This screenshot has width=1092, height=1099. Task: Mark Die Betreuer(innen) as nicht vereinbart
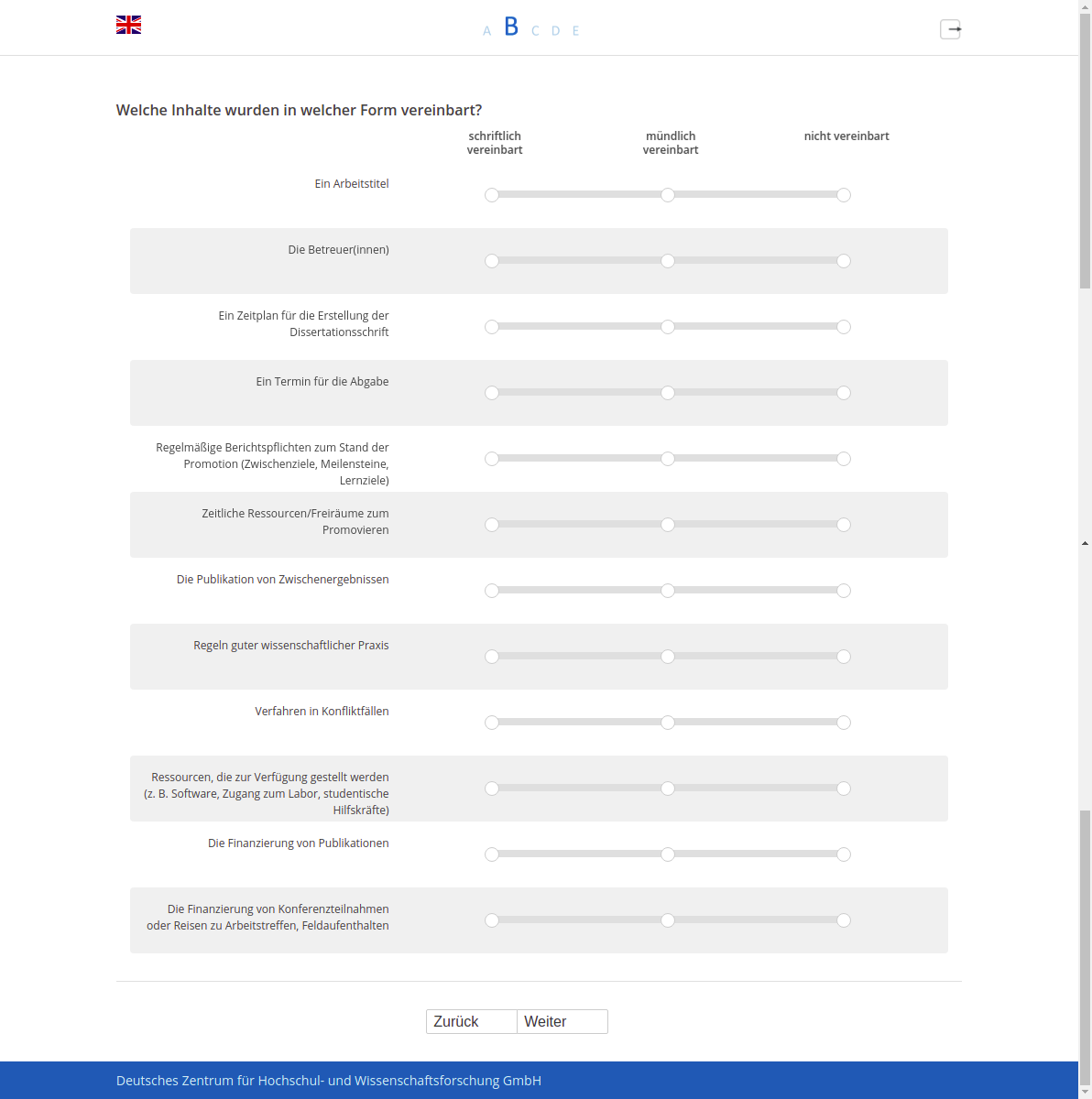[x=844, y=261]
